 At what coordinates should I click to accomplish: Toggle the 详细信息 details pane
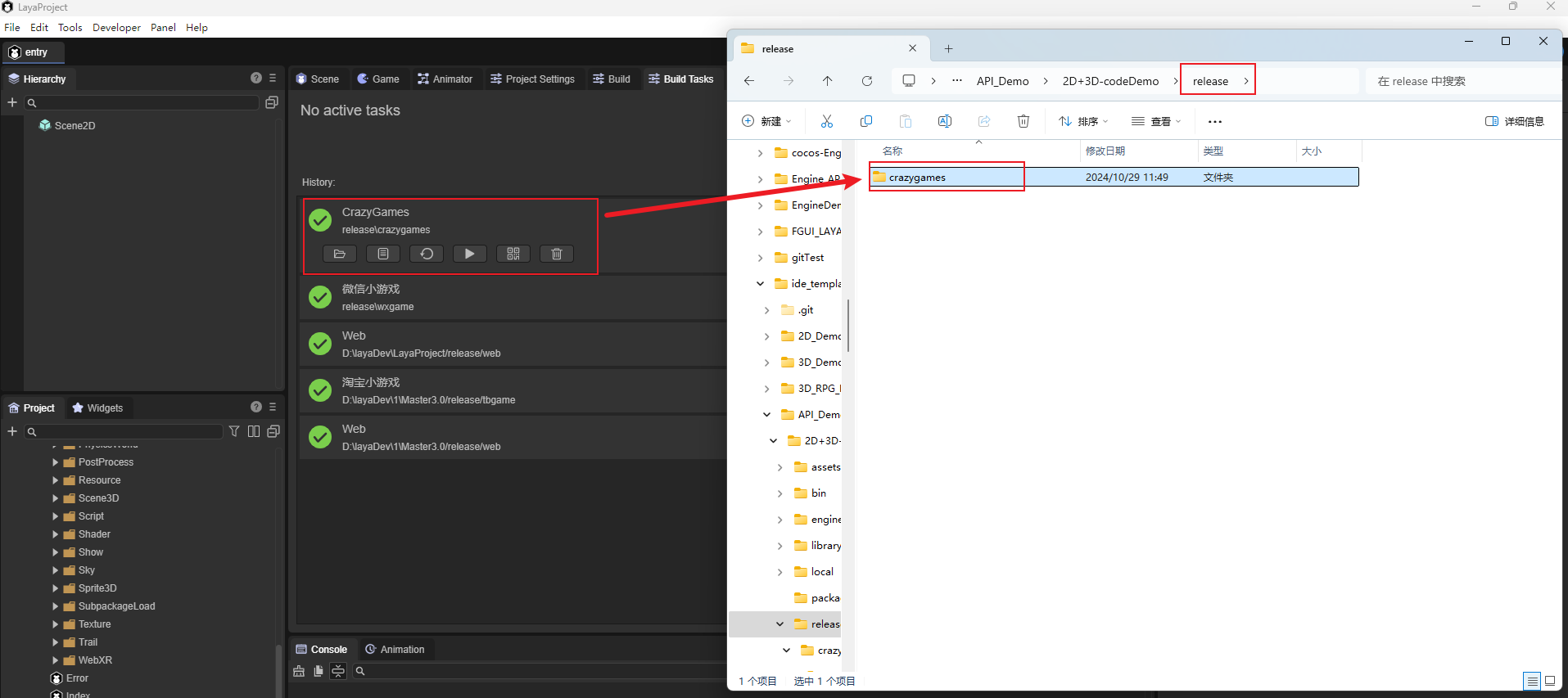click(x=1515, y=121)
